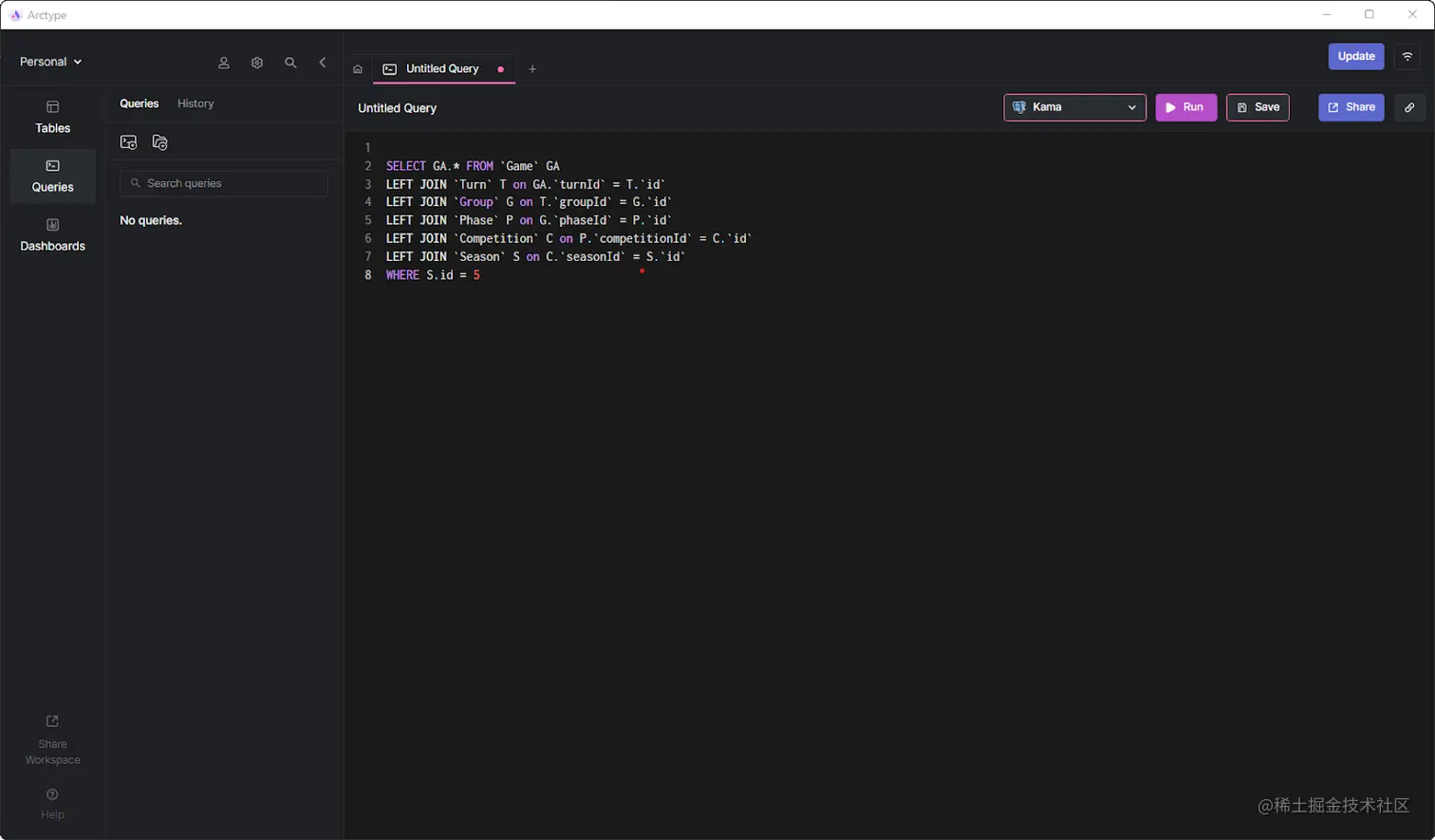Create a new query icon
Screen dimensions: 1435x840
pos(128,142)
